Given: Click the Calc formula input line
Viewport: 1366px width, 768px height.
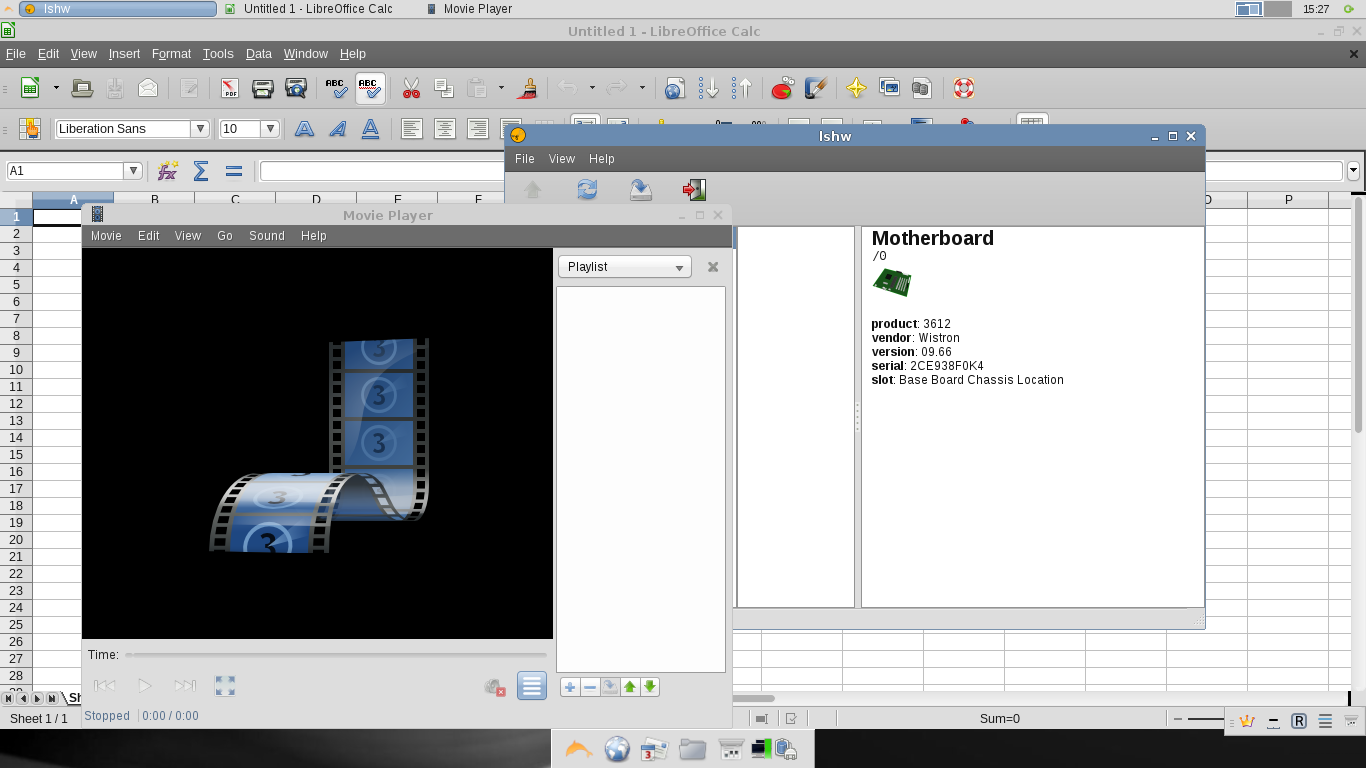Looking at the screenshot, I should click(801, 171).
